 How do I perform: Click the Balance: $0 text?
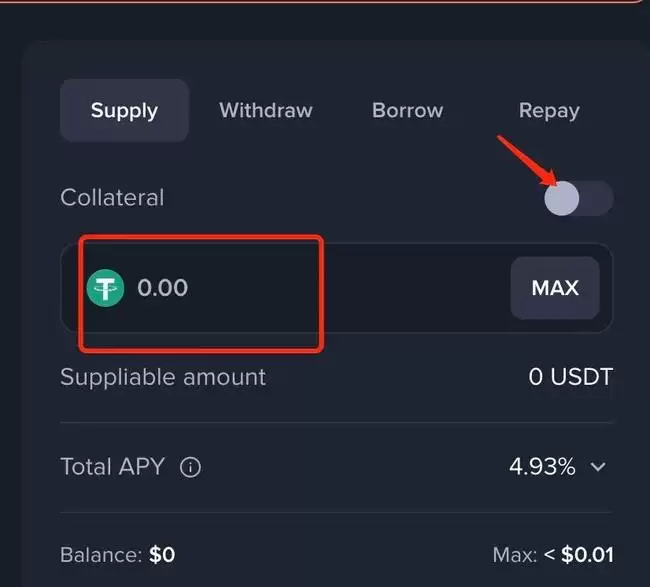point(117,554)
